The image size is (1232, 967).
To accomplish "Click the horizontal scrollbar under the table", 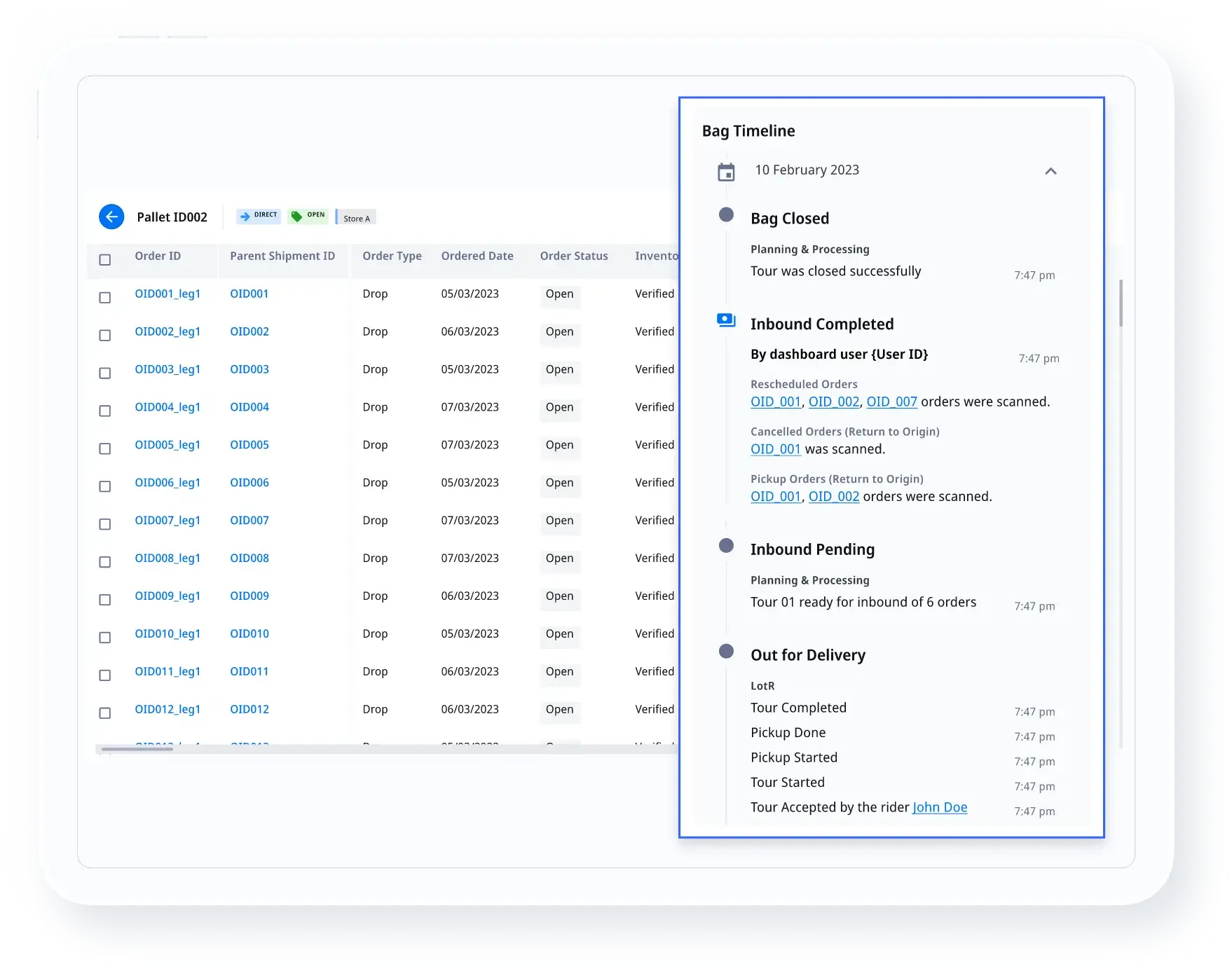I will (x=137, y=749).
